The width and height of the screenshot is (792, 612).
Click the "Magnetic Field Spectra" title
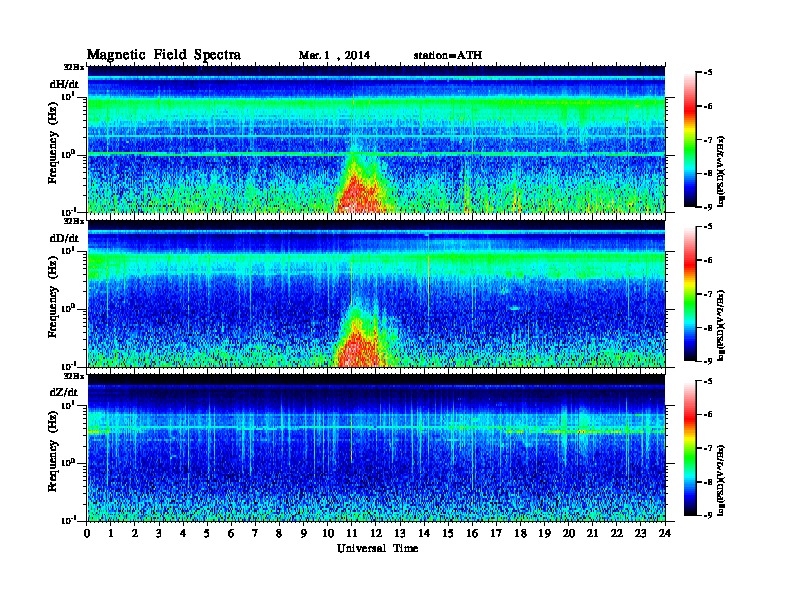point(164,55)
